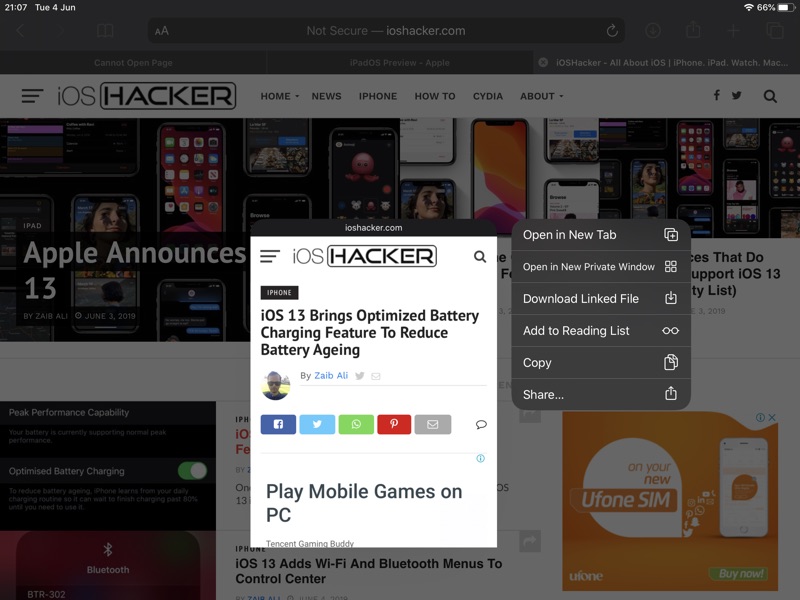
Task: Open the Safari bookmarks book icon
Action: (x=105, y=31)
